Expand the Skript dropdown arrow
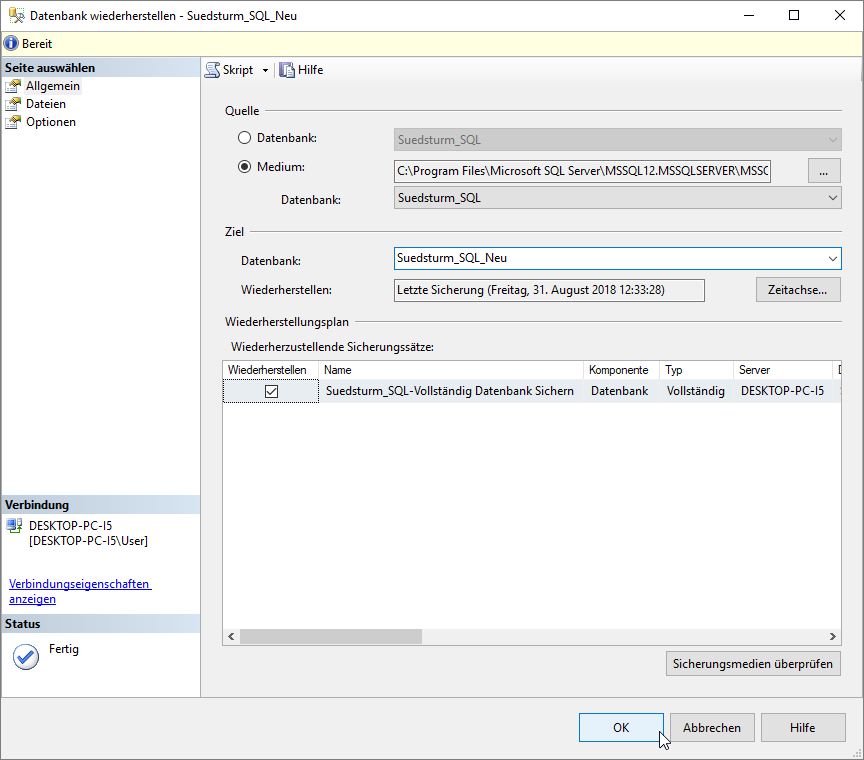Screen dimensions: 864x760 coord(265,70)
